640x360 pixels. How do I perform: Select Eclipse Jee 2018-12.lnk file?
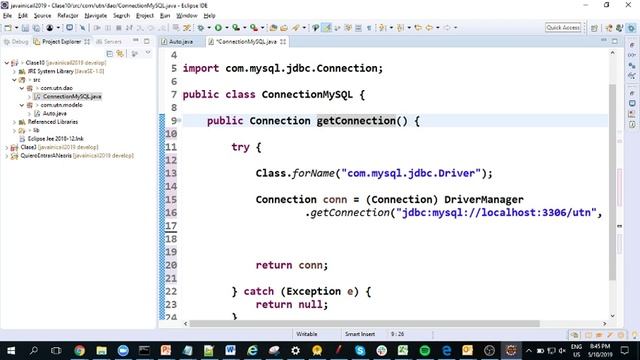(x=56, y=139)
